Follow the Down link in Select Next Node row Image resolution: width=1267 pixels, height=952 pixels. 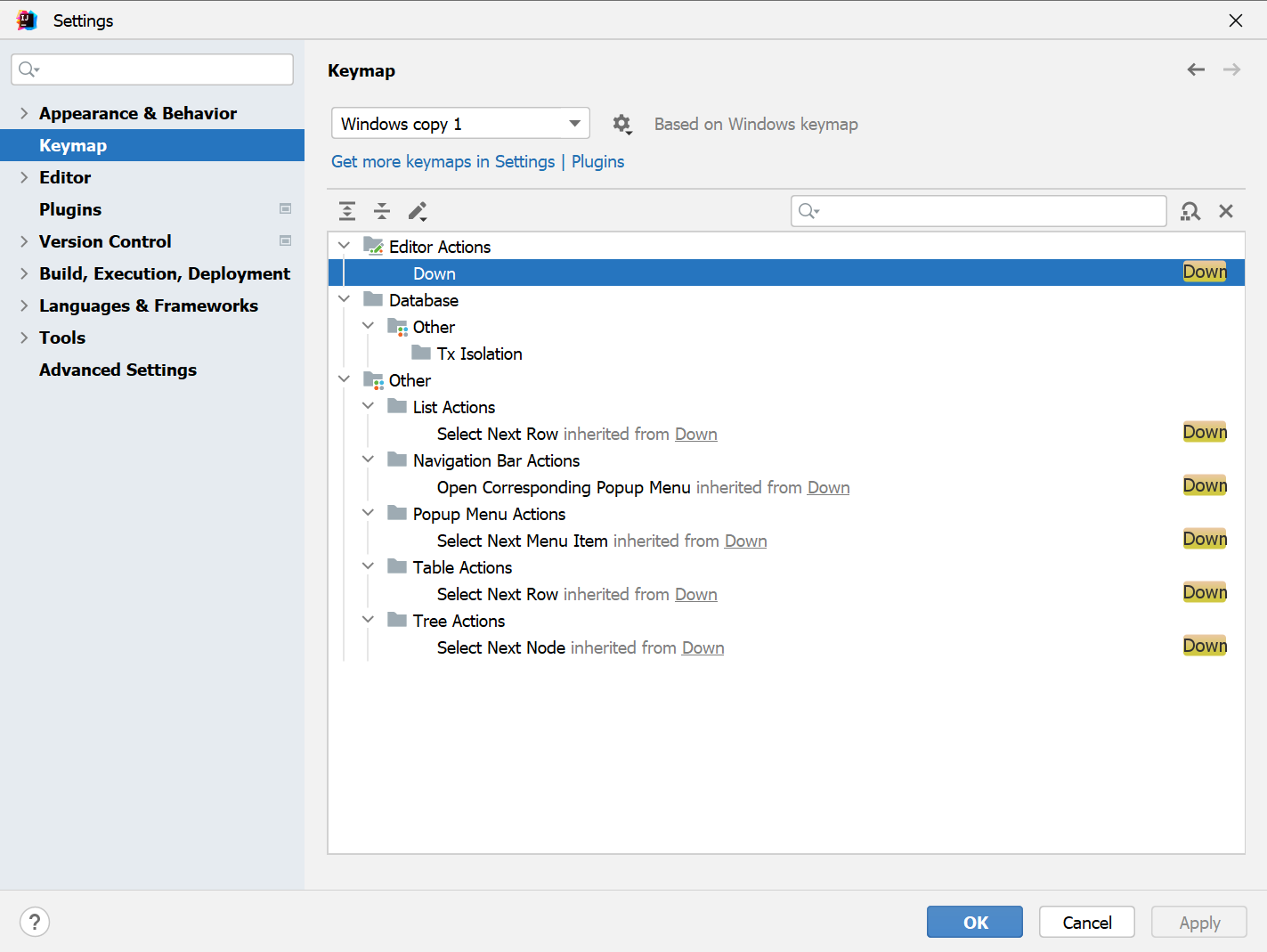(703, 647)
